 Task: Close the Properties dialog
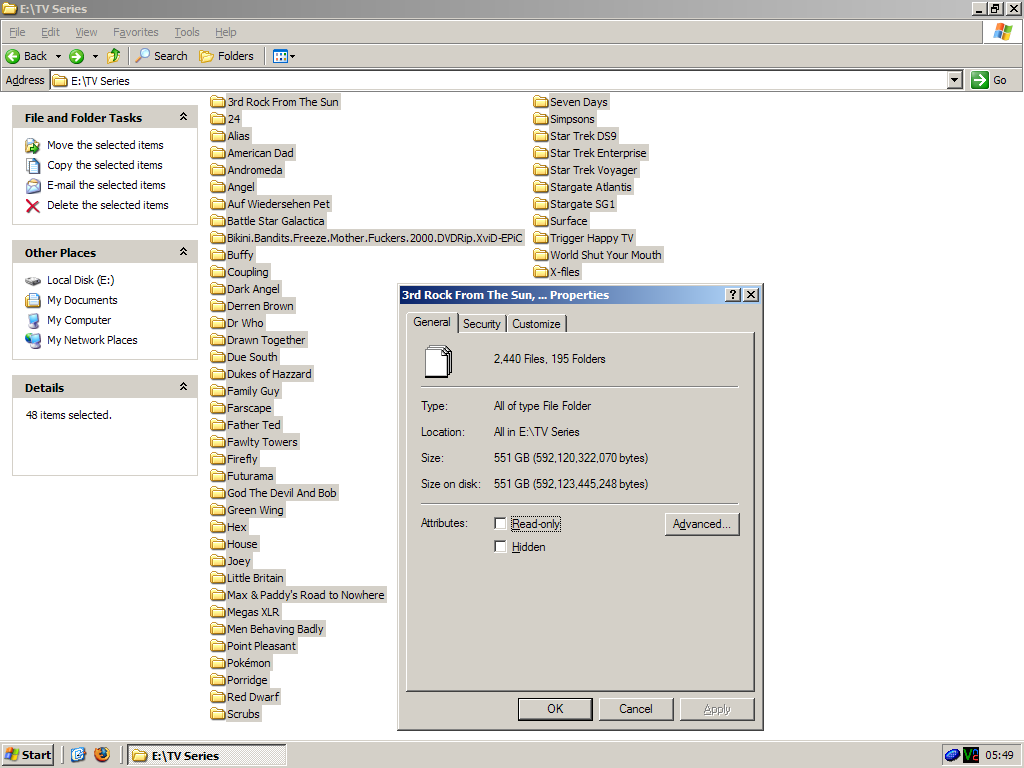pyautogui.click(x=751, y=295)
